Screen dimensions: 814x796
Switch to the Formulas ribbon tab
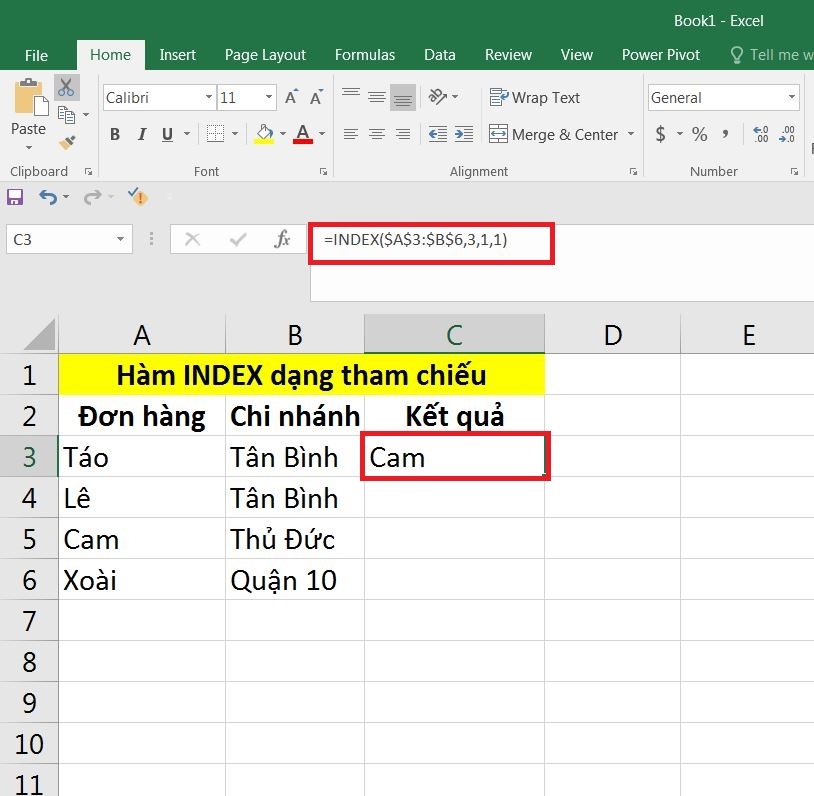tap(365, 55)
